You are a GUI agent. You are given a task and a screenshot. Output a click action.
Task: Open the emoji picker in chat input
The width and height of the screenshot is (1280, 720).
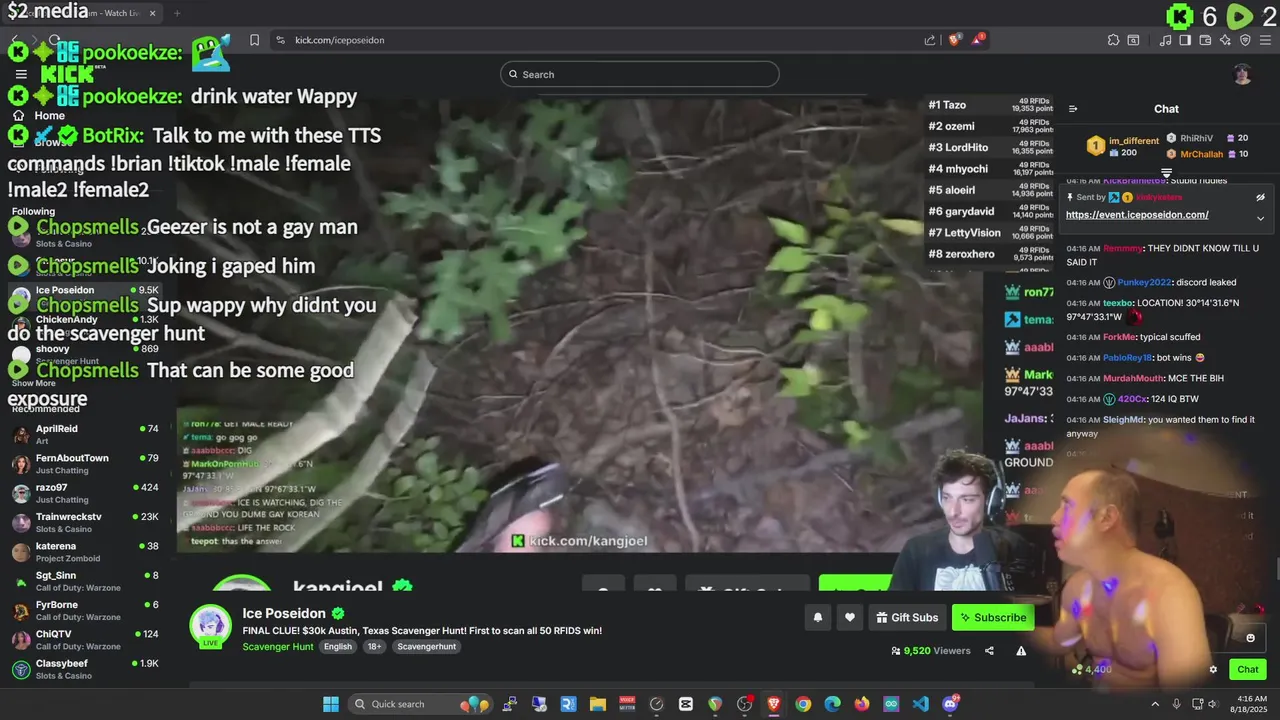click(x=1250, y=638)
